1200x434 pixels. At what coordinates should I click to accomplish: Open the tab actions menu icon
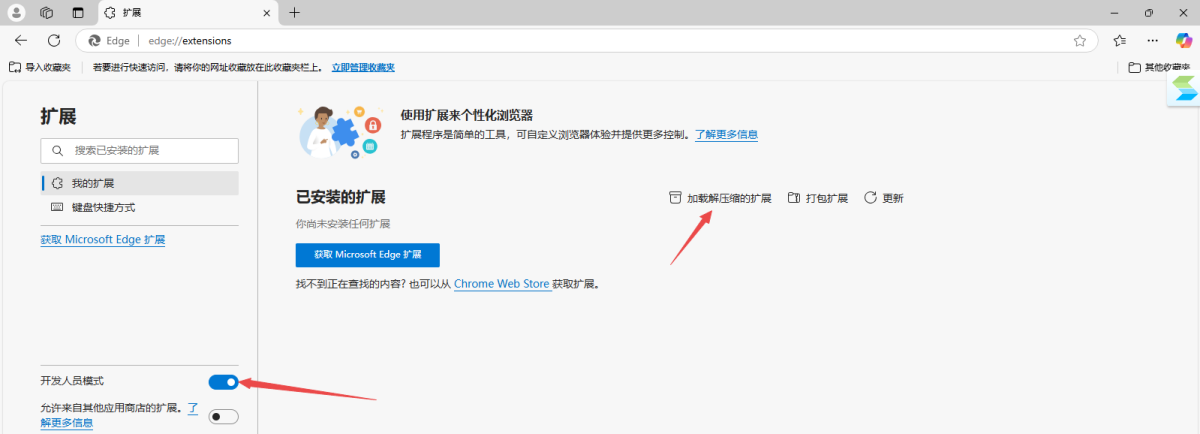pyautogui.click(x=78, y=13)
